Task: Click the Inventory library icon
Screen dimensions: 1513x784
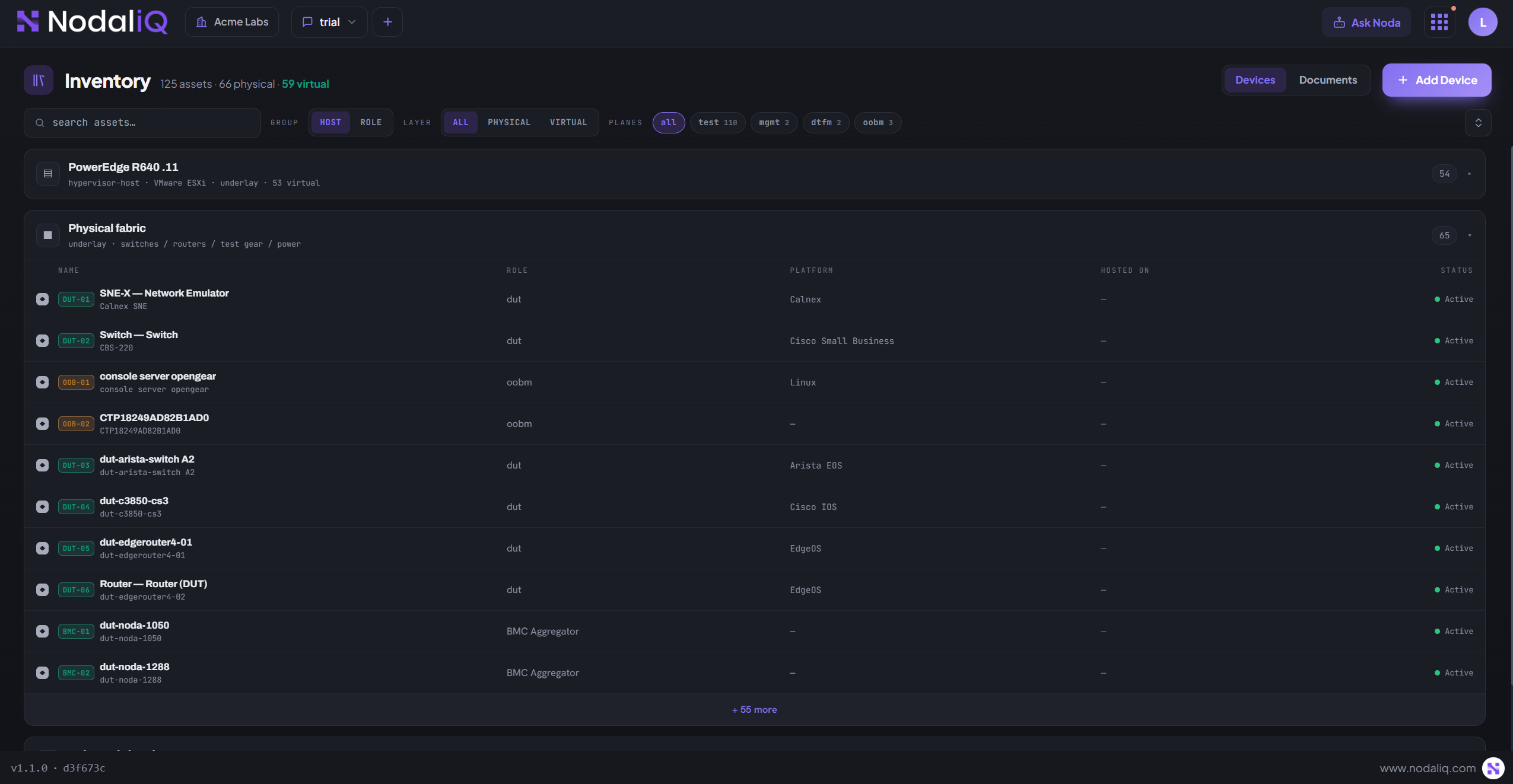Action: pyautogui.click(x=39, y=80)
